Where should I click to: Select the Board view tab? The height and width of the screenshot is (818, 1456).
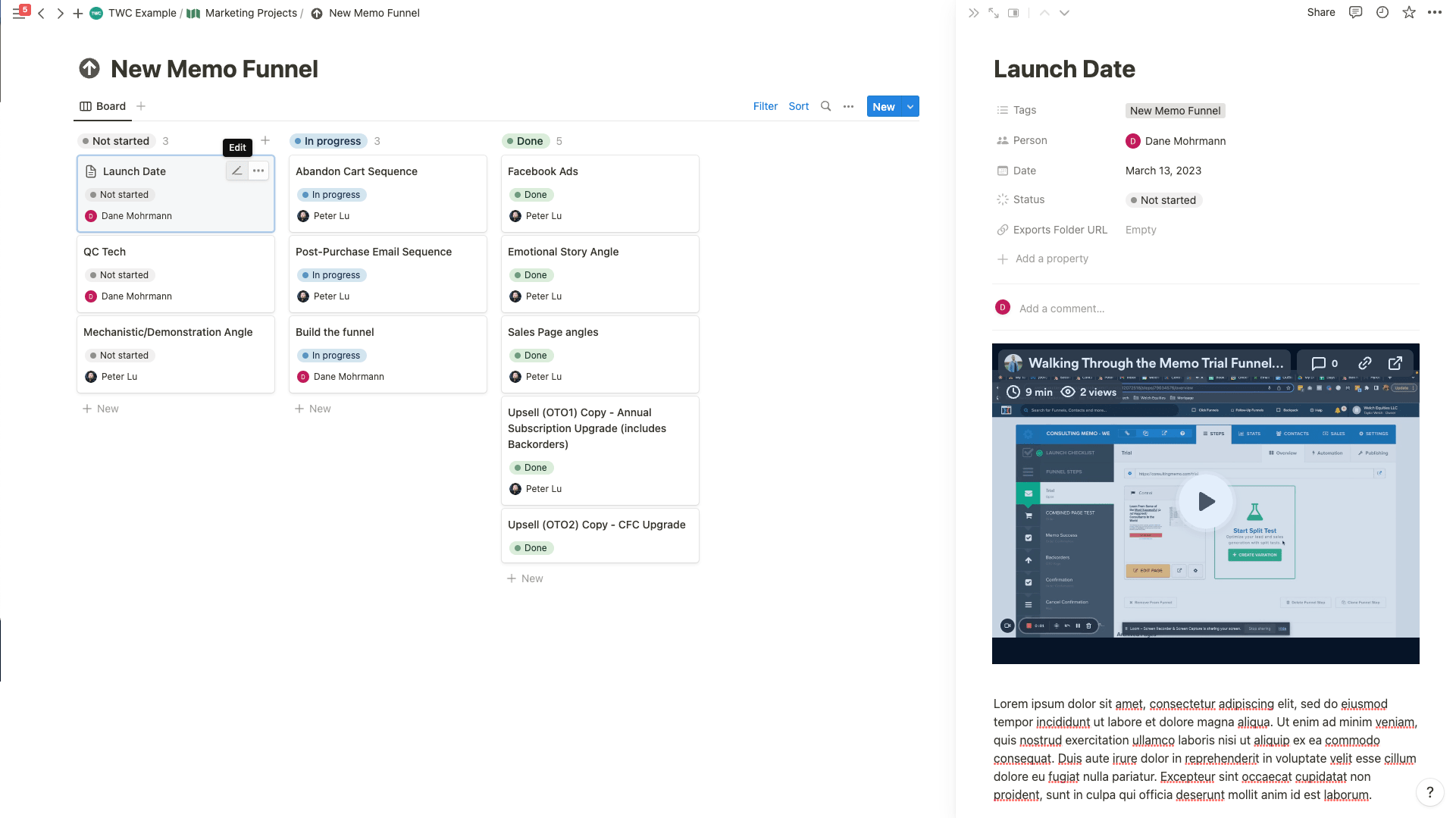click(x=103, y=106)
